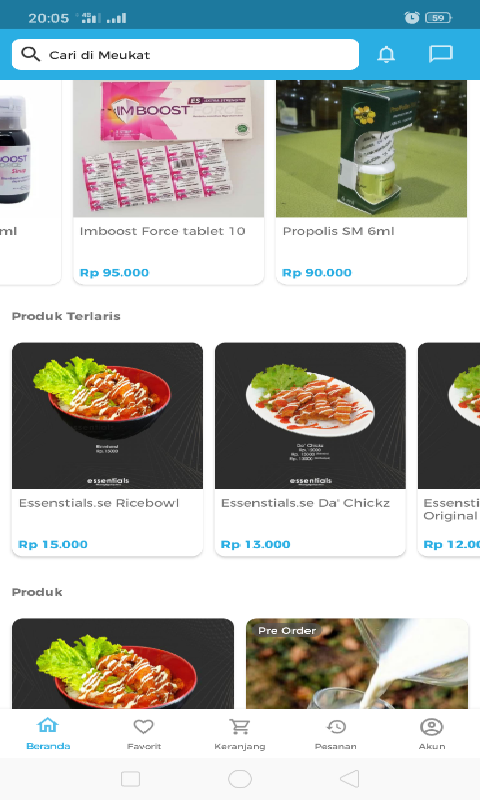Open Essenstials.se Ricebowl product card
This screenshot has width=480, height=800.
[108, 449]
